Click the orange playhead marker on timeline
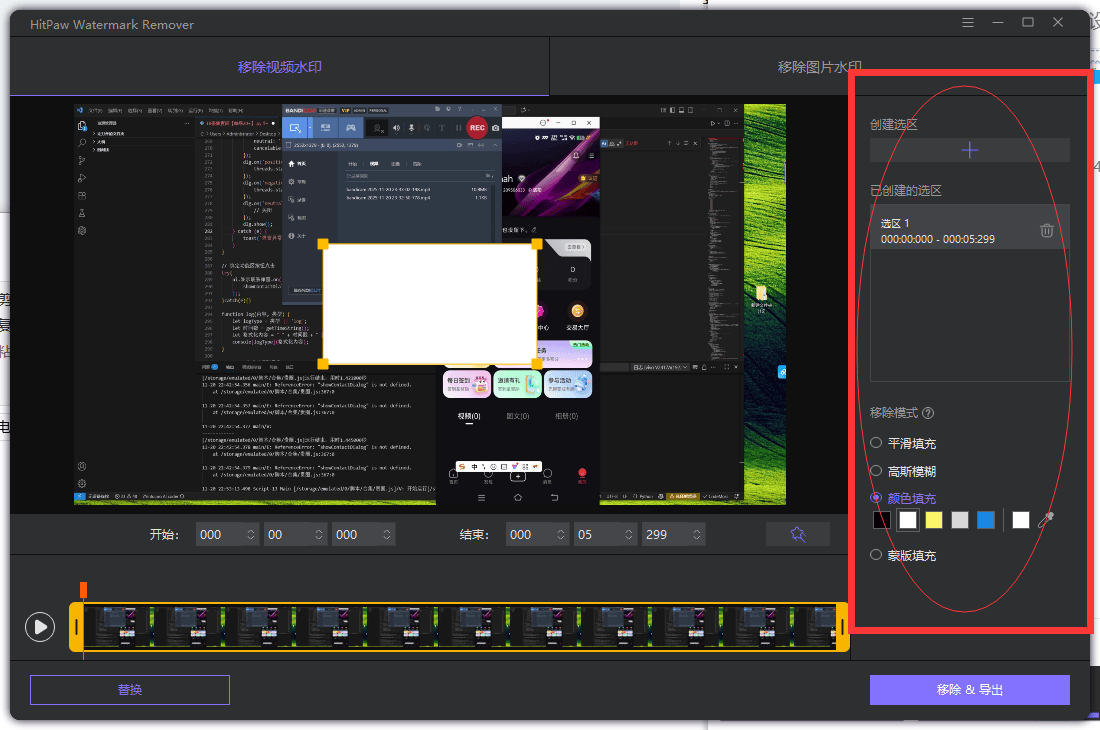The image size is (1100, 730). click(x=84, y=590)
